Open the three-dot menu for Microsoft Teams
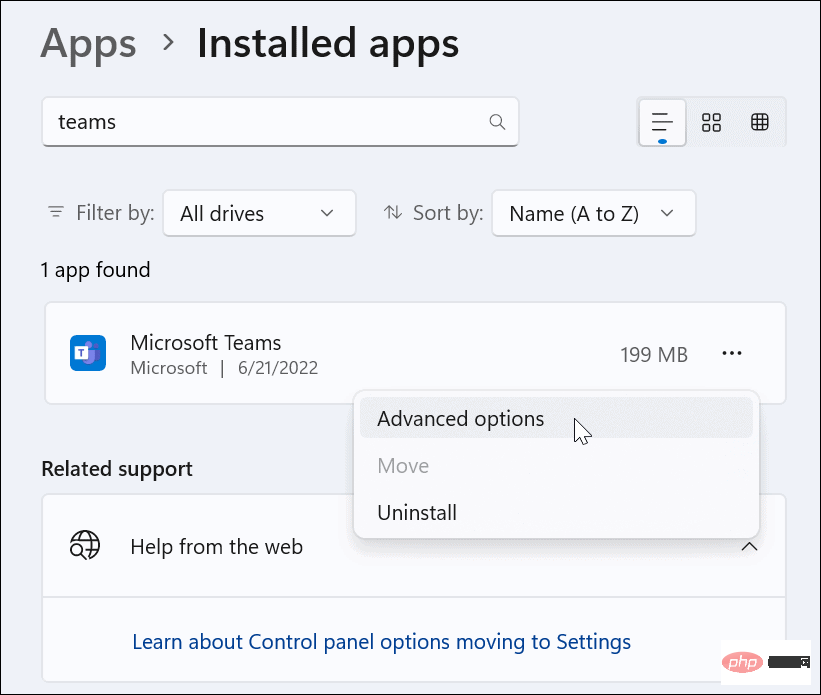The height and width of the screenshot is (695, 821). [x=731, y=353]
